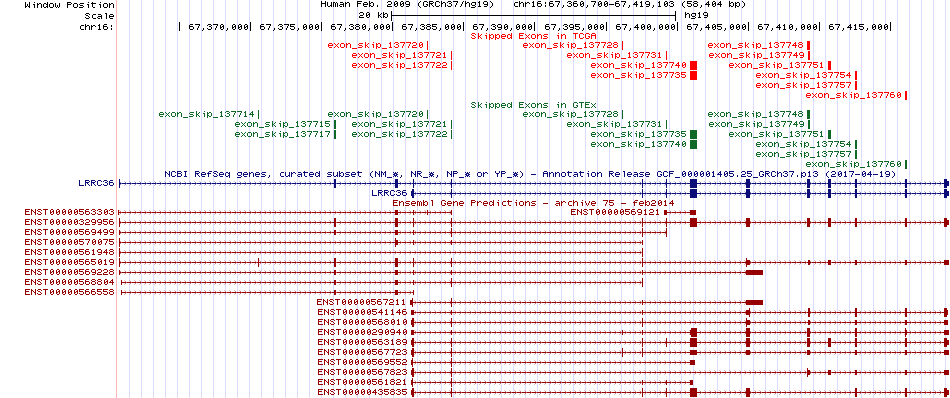Click the Scale row label
The image size is (950, 398).
99,16
